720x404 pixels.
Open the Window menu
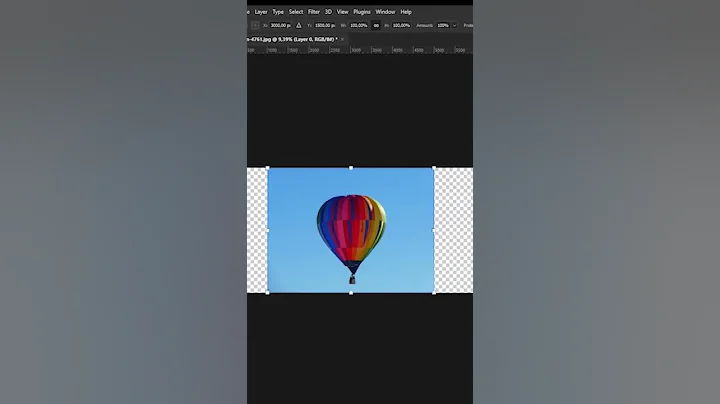click(x=385, y=12)
